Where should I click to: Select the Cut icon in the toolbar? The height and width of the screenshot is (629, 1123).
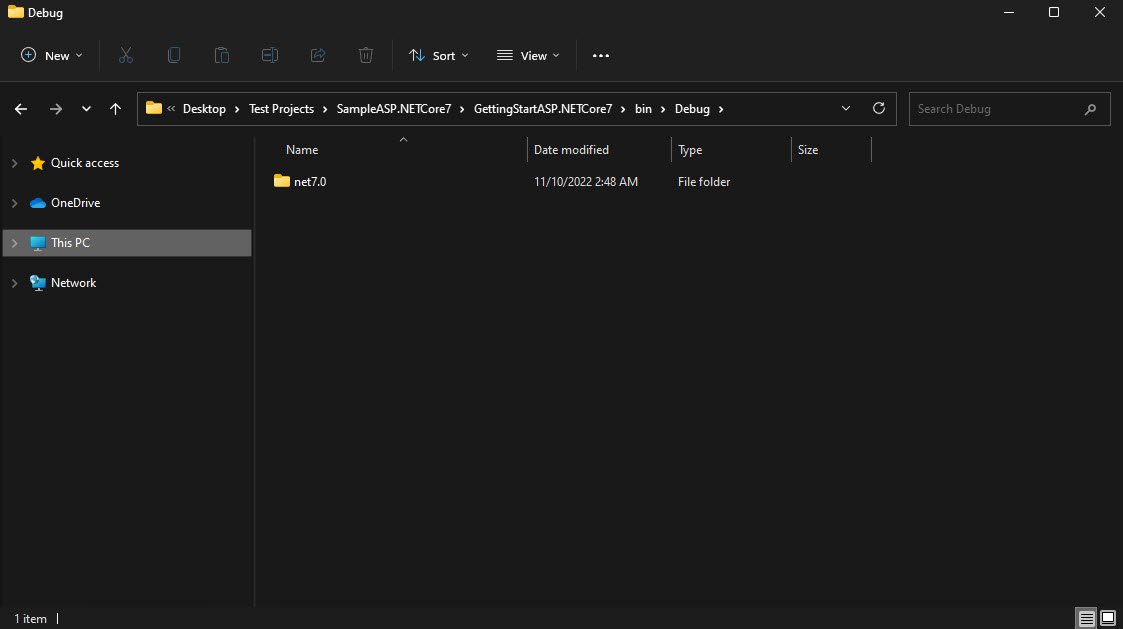[126, 55]
